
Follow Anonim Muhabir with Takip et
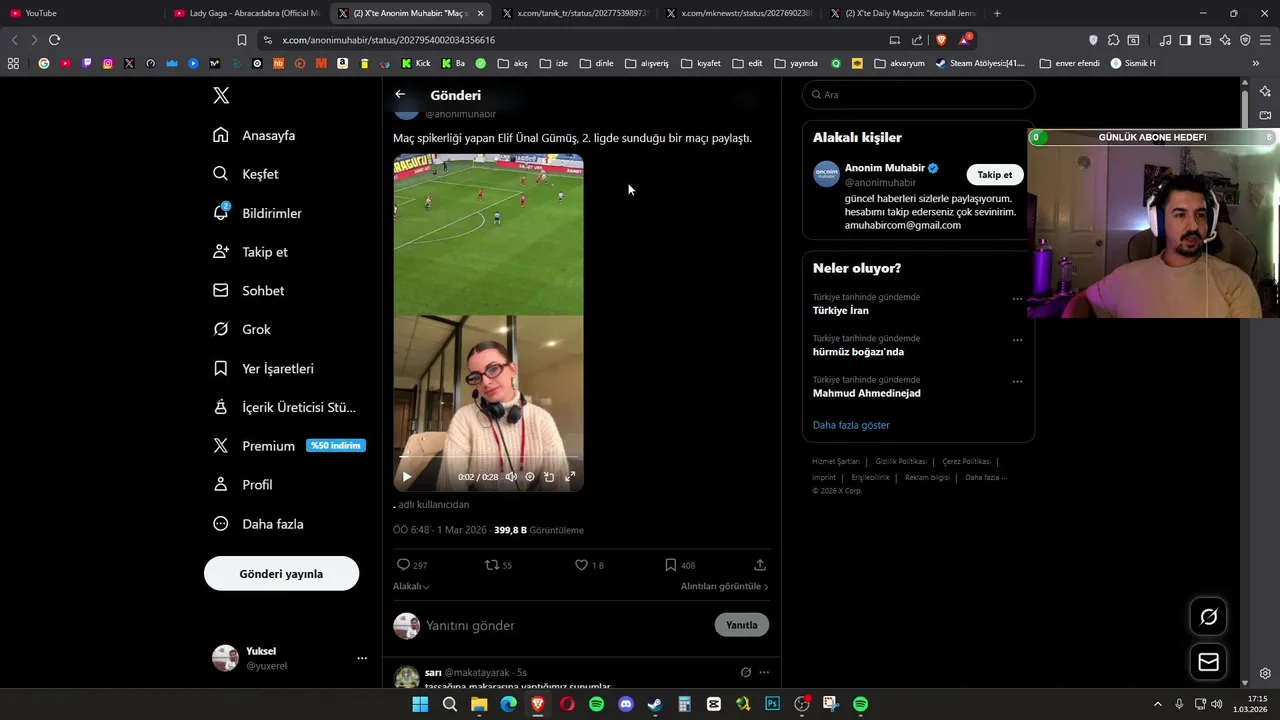click(x=994, y=175)
